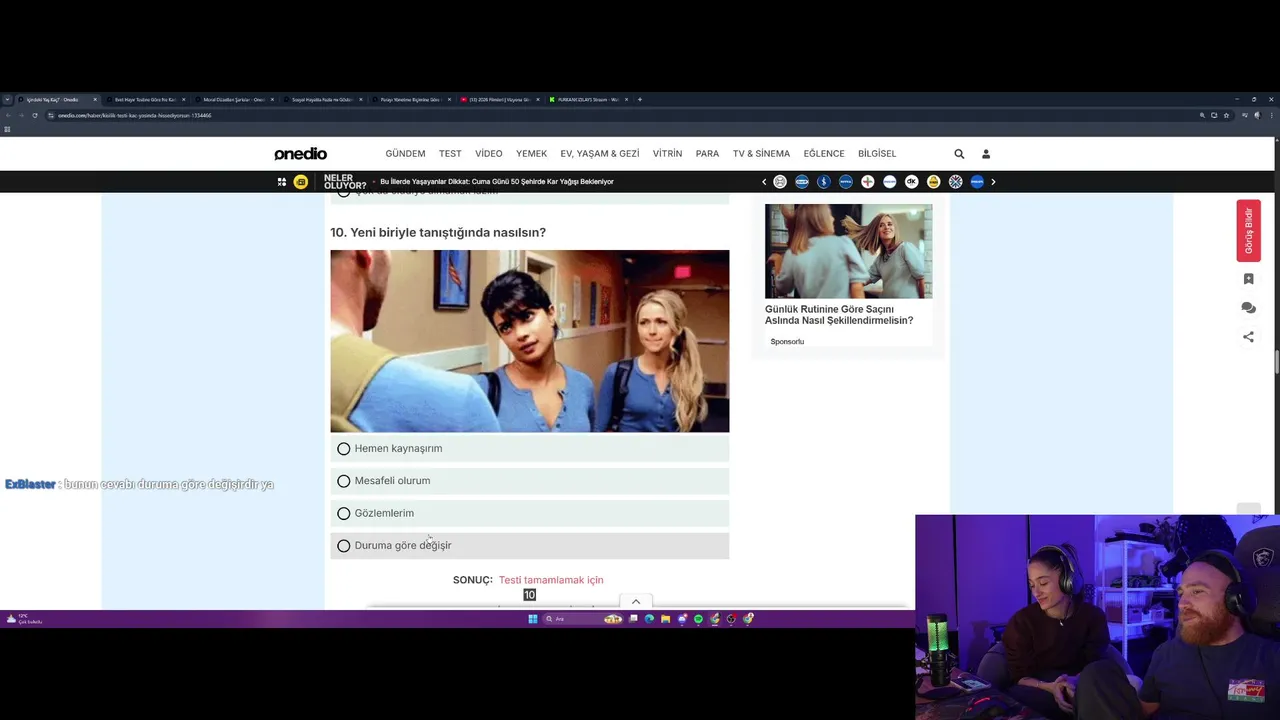Open the browser three-dot menu
Screen dimensions: 1280x720
tap(1273, 115)
